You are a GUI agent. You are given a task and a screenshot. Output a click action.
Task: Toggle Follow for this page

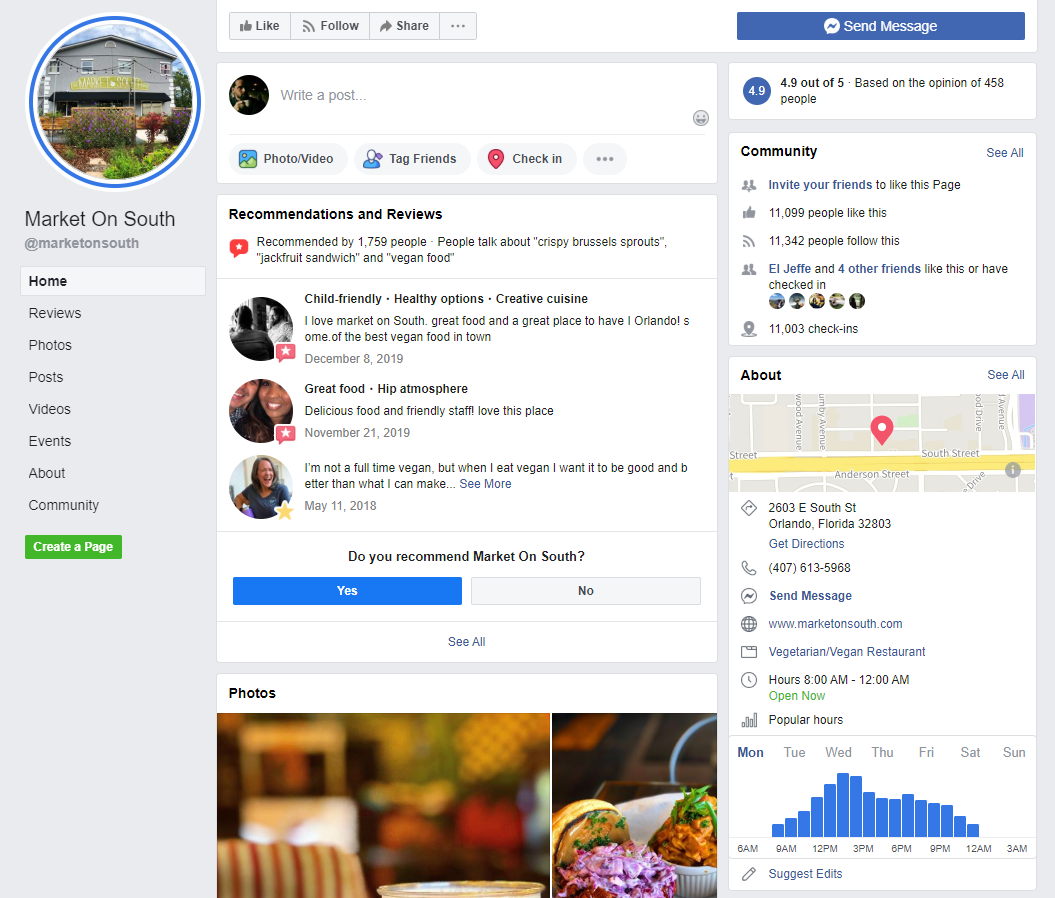(x=329, y=25)
